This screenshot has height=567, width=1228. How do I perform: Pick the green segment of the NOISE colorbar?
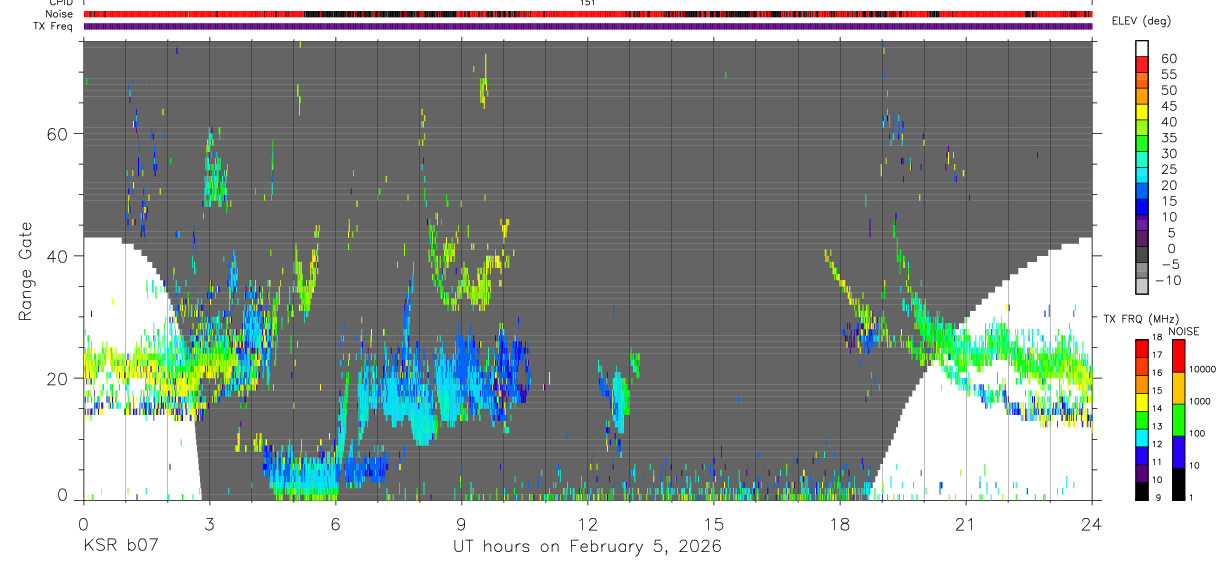pyautogui.click(x=1177, y=419)
